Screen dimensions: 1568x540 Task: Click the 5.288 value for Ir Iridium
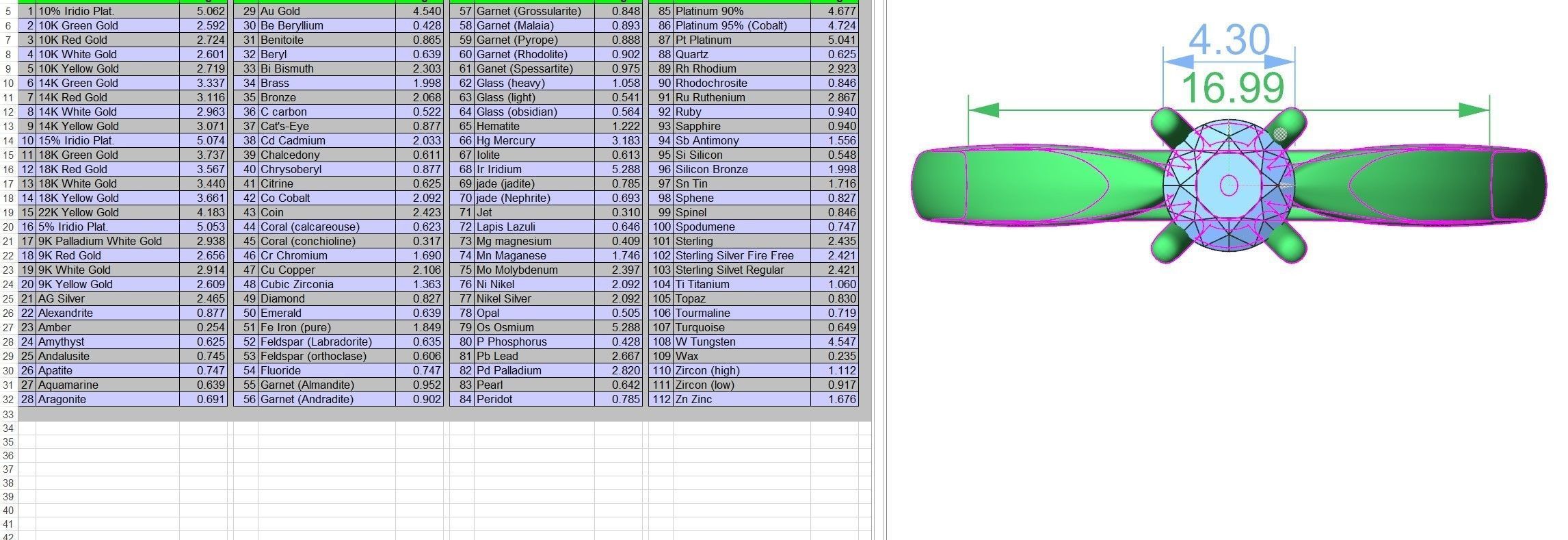coord(618,169)
